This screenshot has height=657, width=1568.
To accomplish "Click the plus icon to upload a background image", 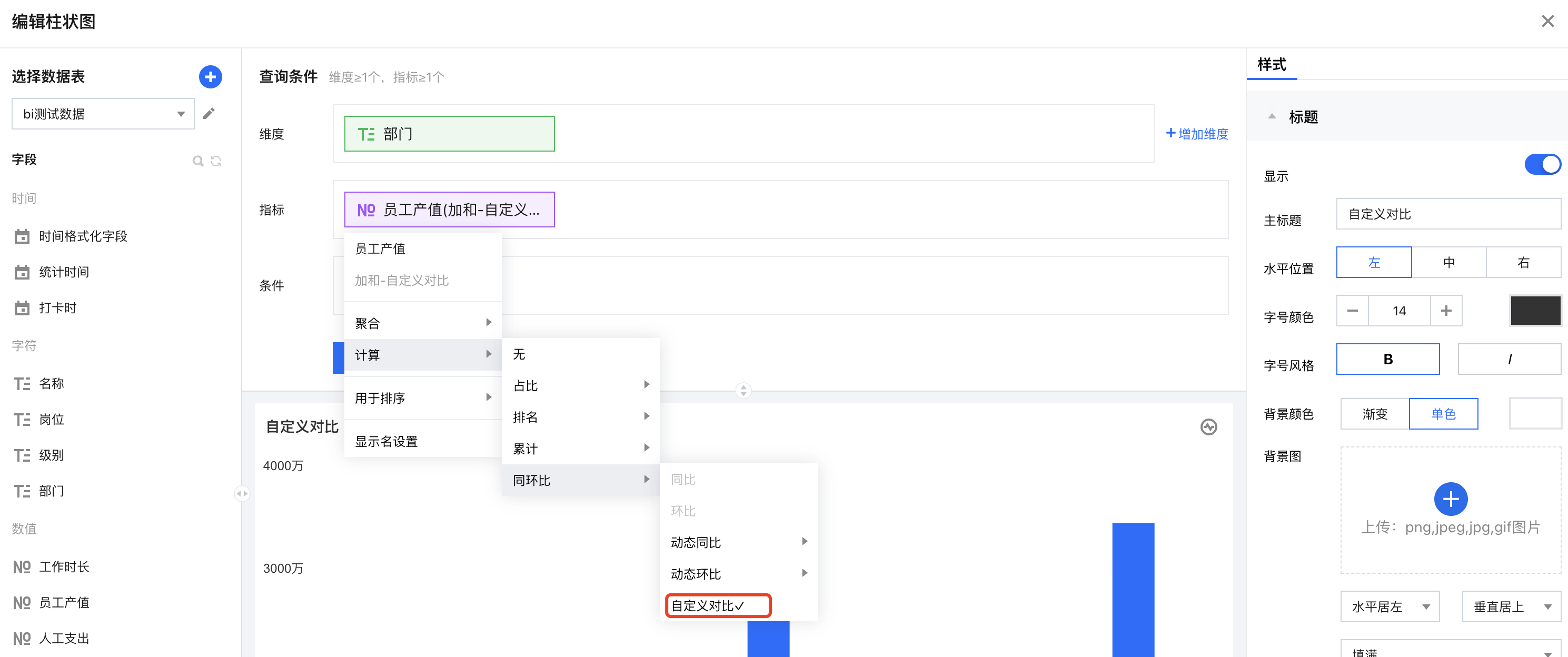I will click(x=1450, y=499).
